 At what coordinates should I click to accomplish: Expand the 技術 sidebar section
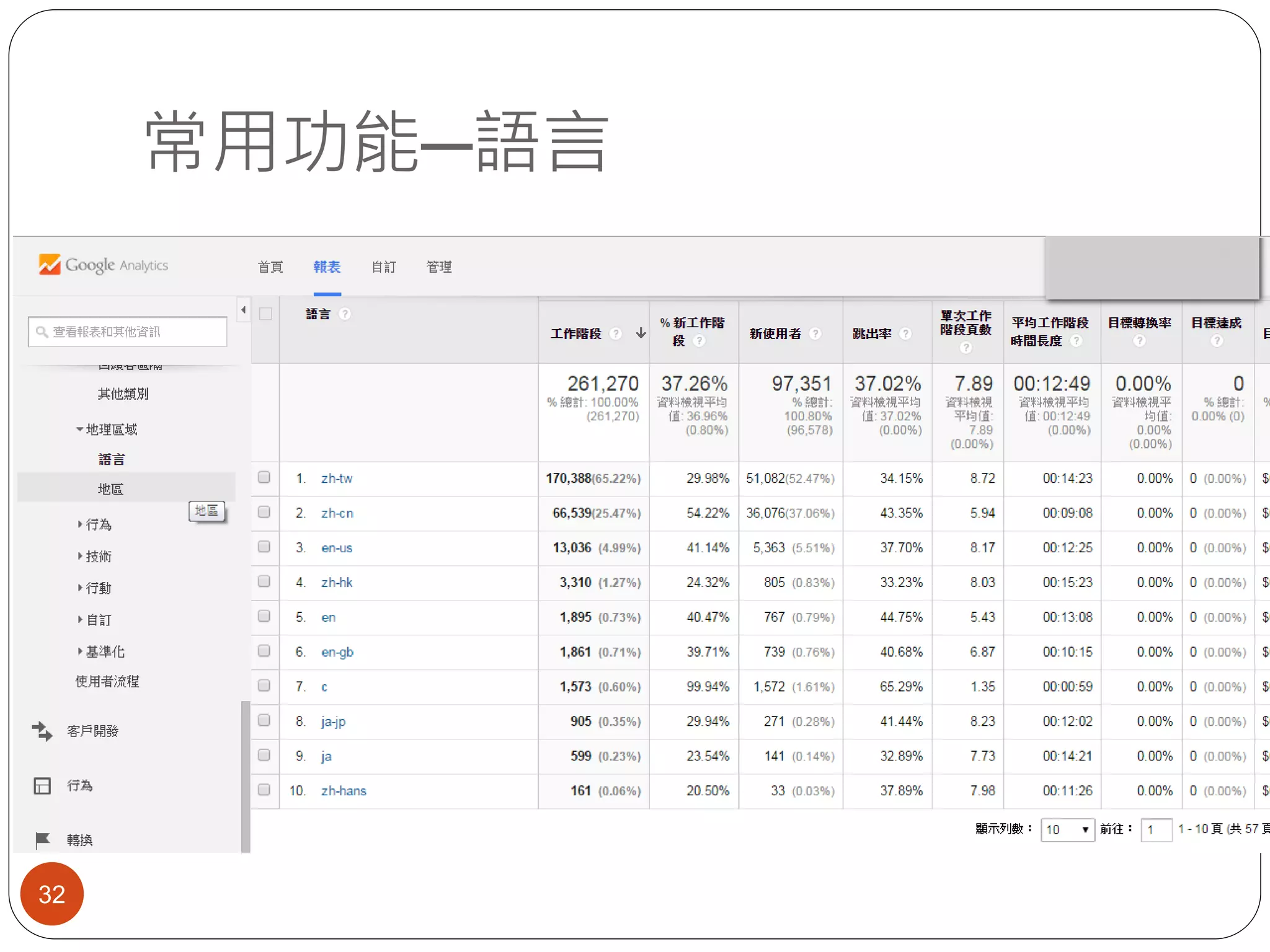point(80,557)
